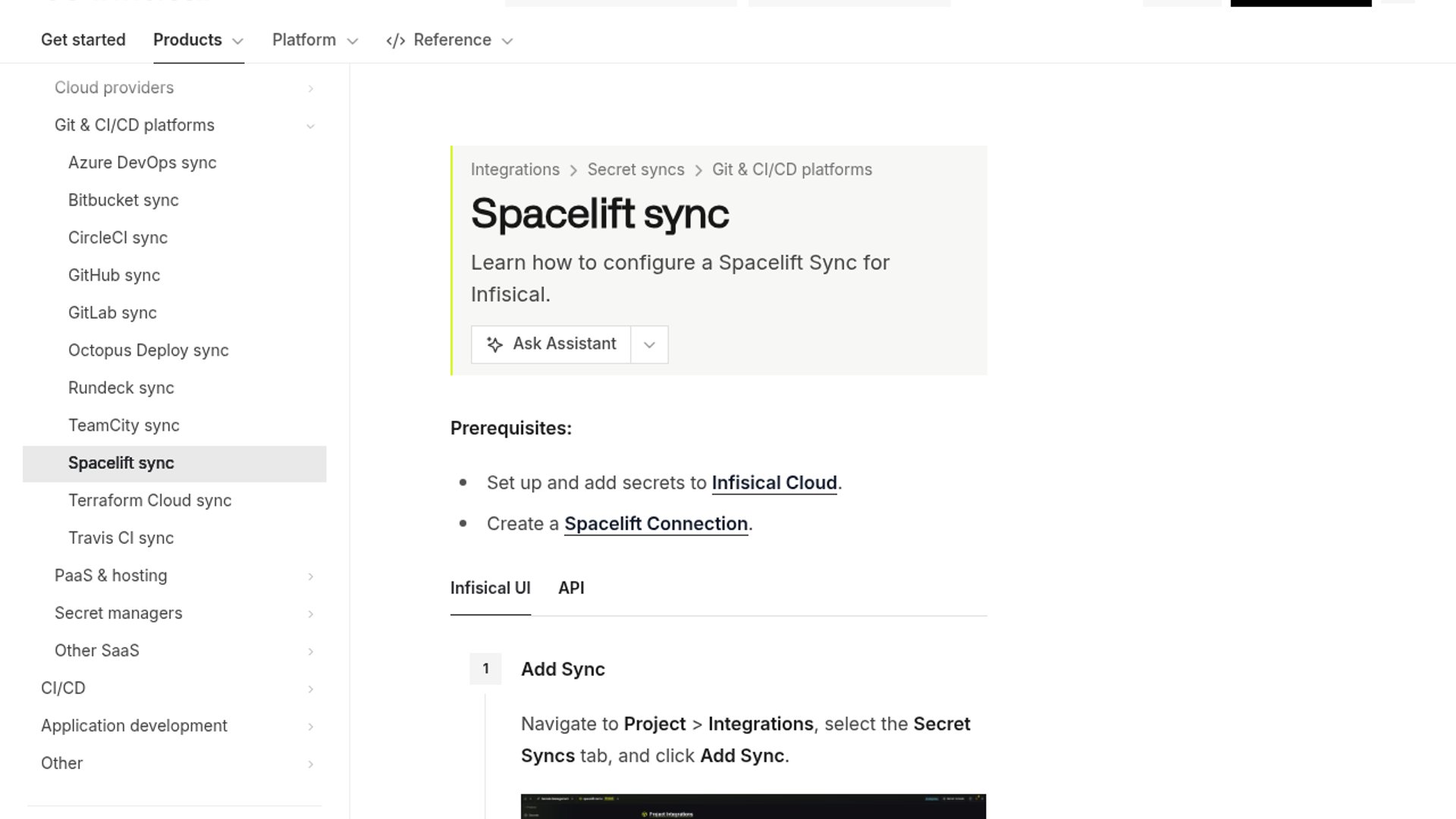This screenshot has height=819, width=1456.
Task: Open GitLab sync page
Action: (112, 313)
